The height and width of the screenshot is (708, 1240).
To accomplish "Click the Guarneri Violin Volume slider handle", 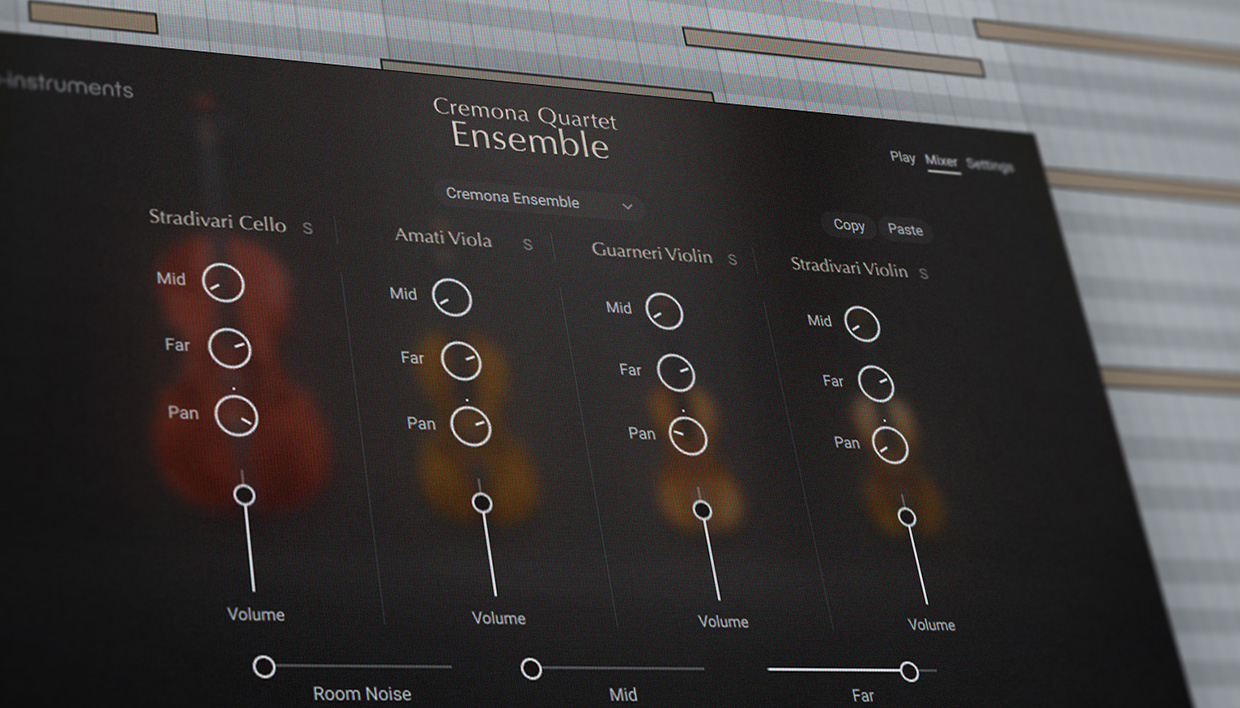I will tap(702, 510).
